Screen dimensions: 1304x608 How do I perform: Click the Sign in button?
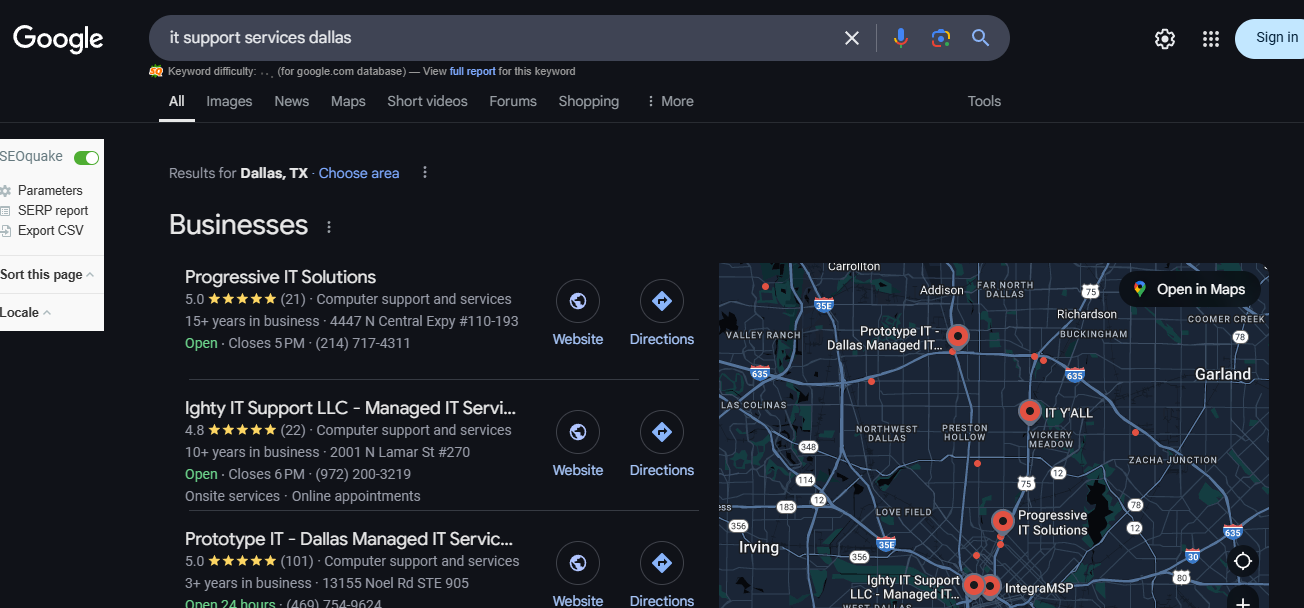pos(1270,38)
